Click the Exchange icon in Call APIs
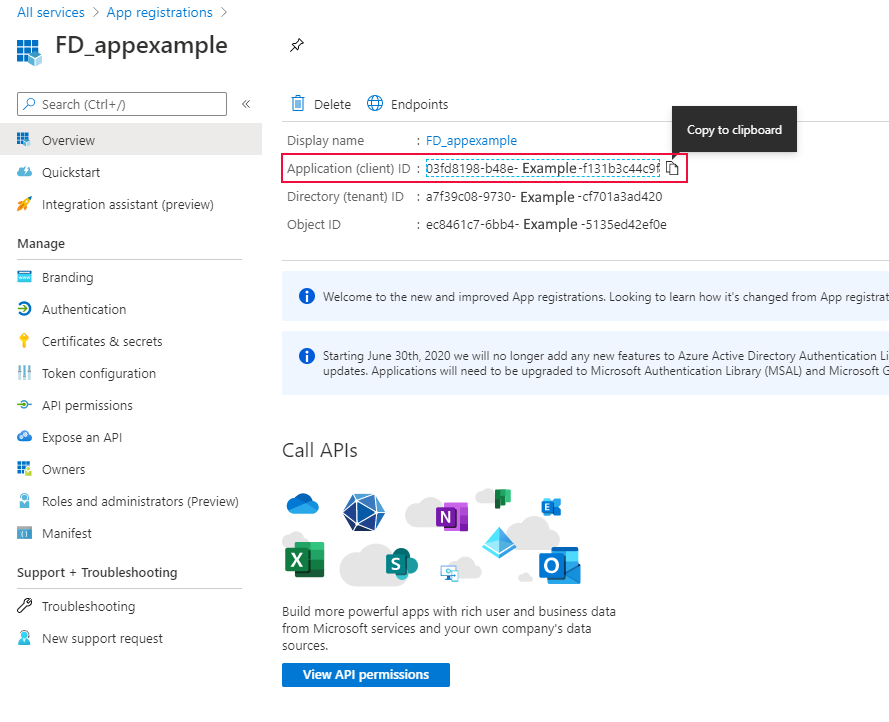This screenshot has width=889, height=722. [551, 506]
